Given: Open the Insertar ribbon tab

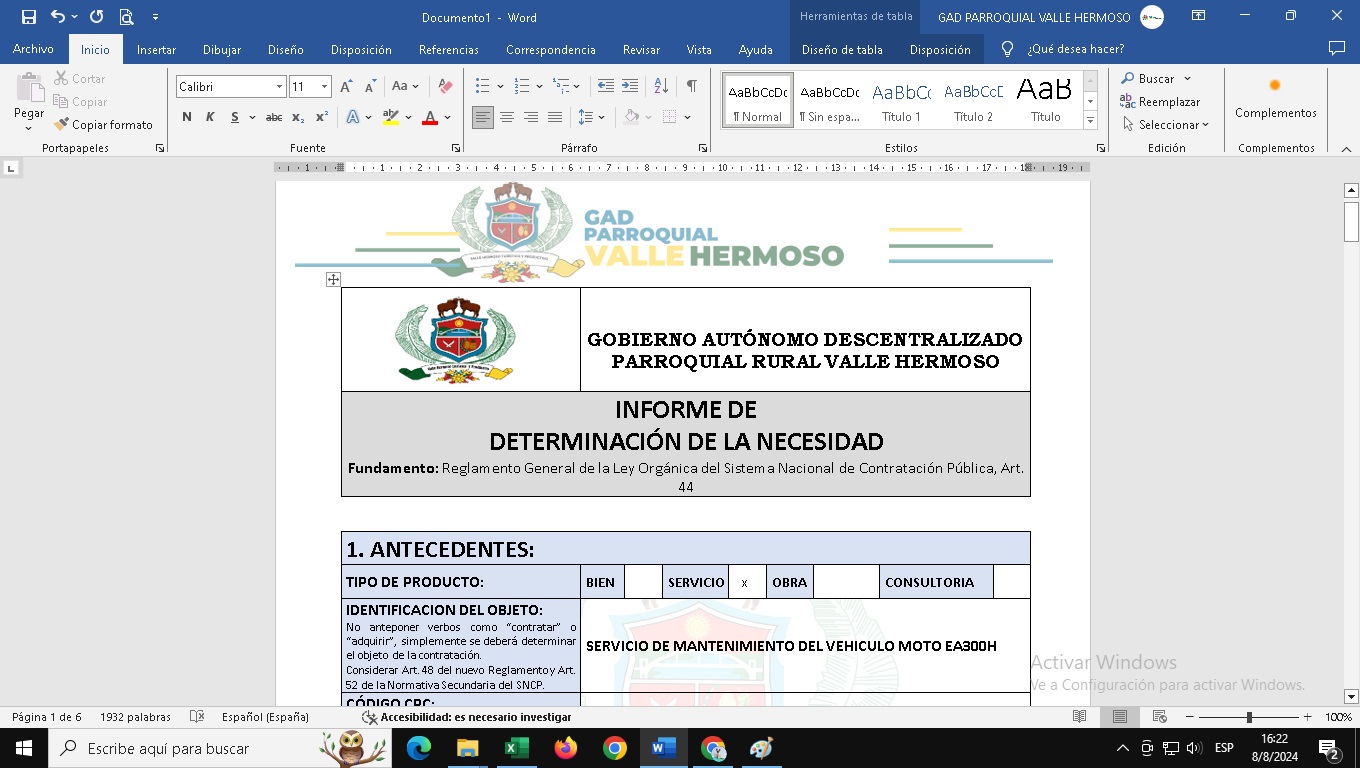Looking at the screenshot, I should 156,49.
